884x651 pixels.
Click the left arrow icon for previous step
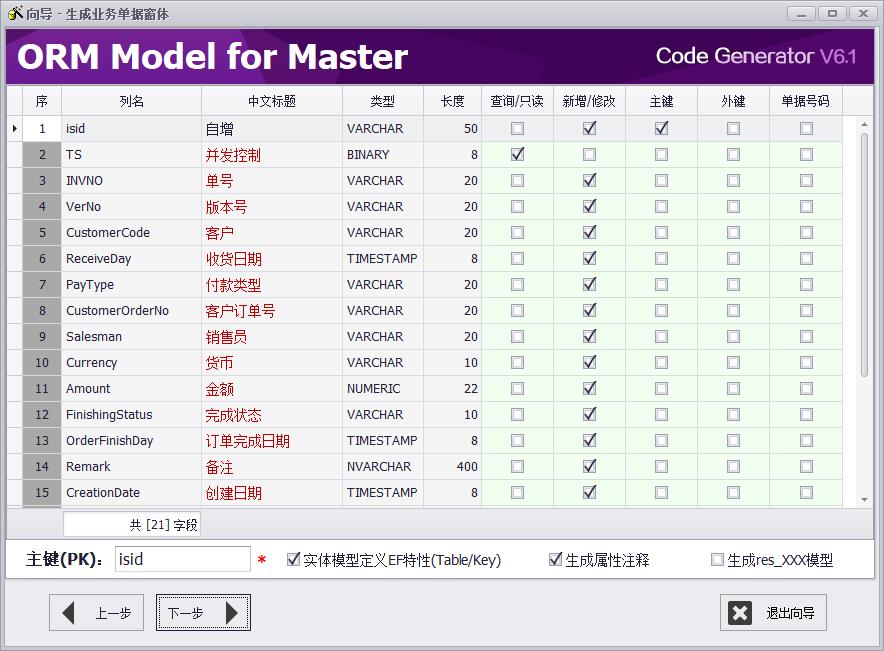(69, 613)
